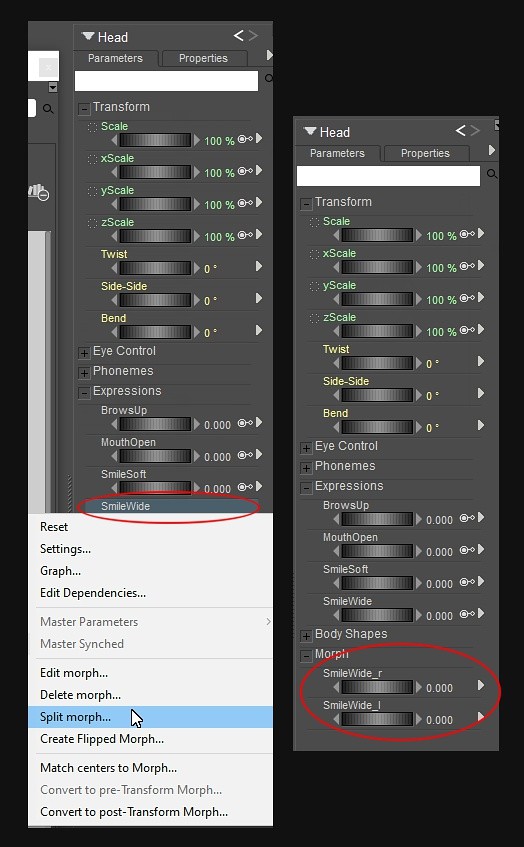Click the keyframe icon for the right panel SmileWide
This screenshot has width=524, height=847.
(x=467, y=614)
